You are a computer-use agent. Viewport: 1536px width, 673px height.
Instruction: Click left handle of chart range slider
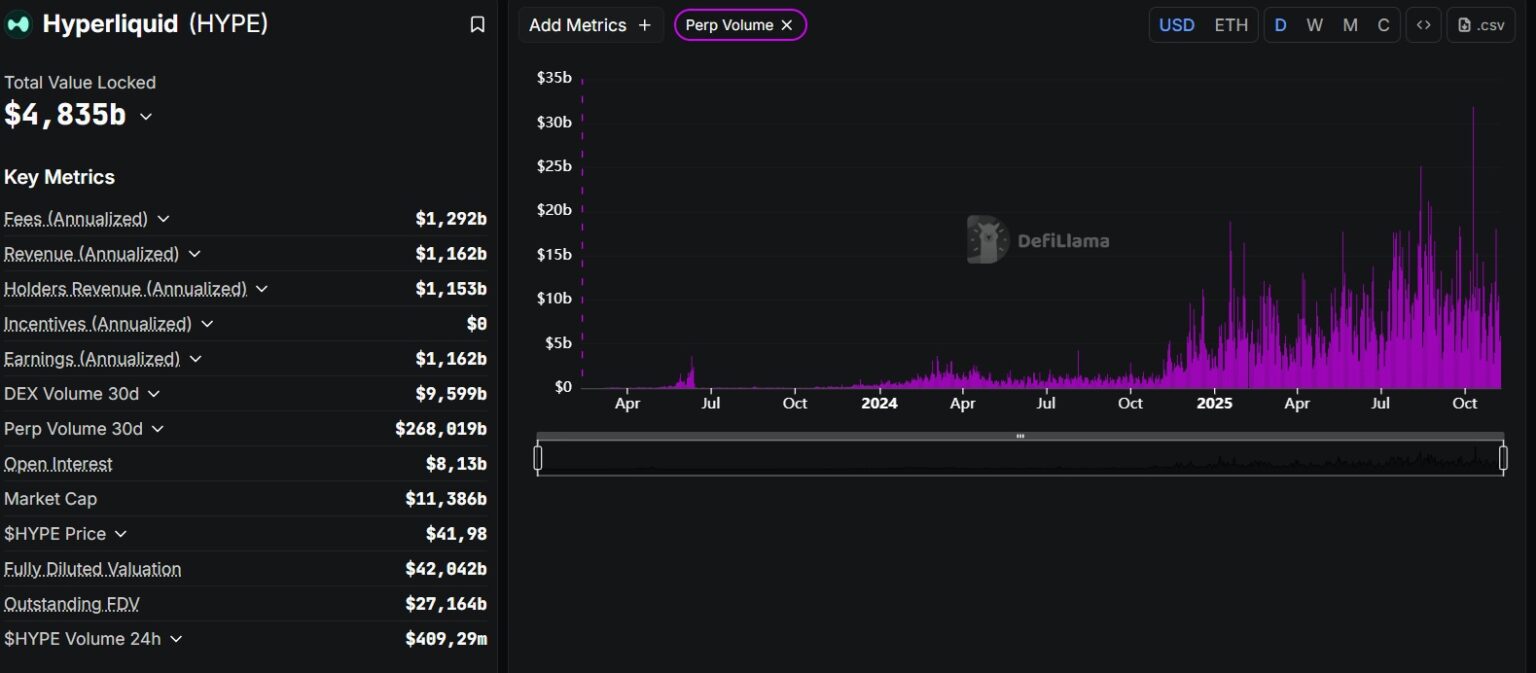point(538,458)
